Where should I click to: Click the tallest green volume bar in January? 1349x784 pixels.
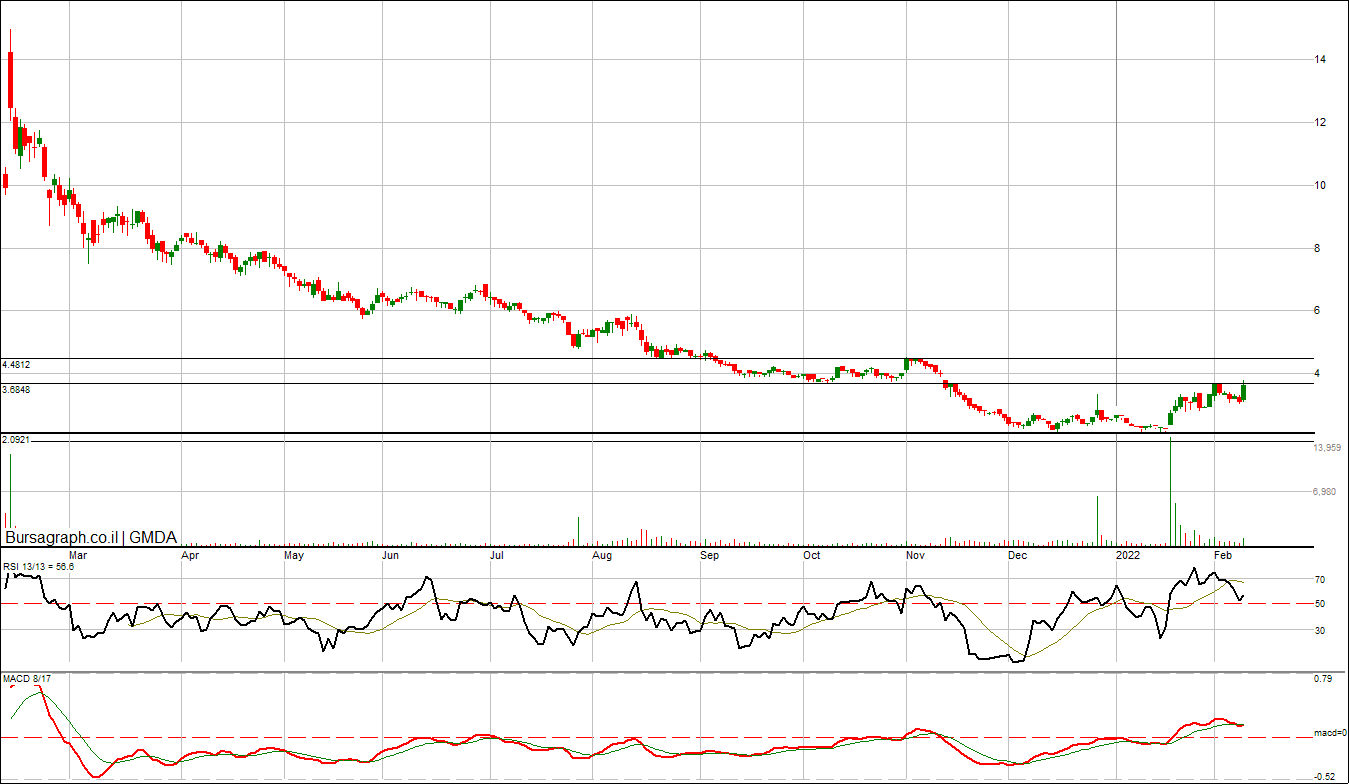point(1169,492)
